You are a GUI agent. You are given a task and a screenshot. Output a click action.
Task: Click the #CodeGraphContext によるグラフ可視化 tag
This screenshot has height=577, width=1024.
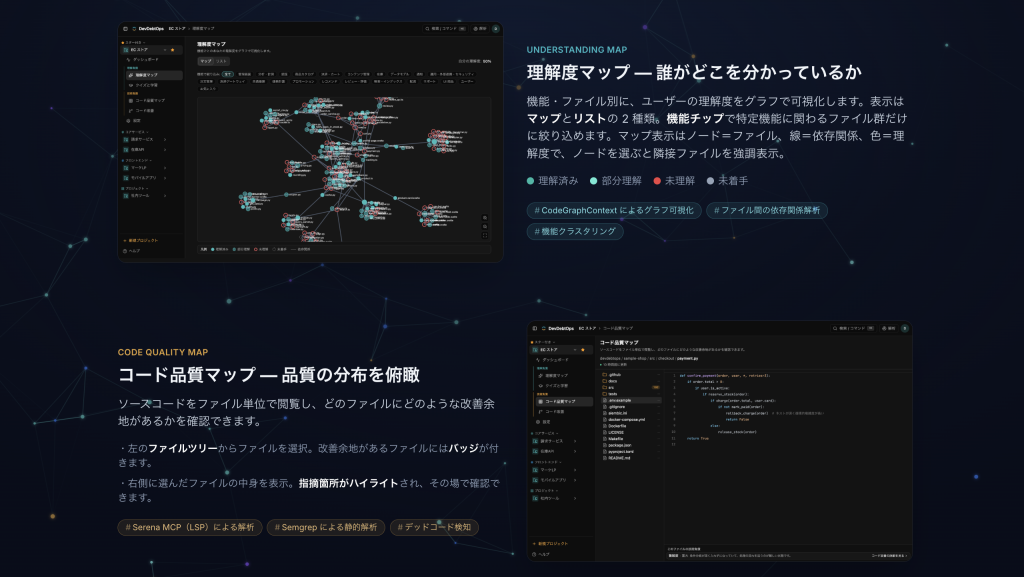(x=614, y=210)
